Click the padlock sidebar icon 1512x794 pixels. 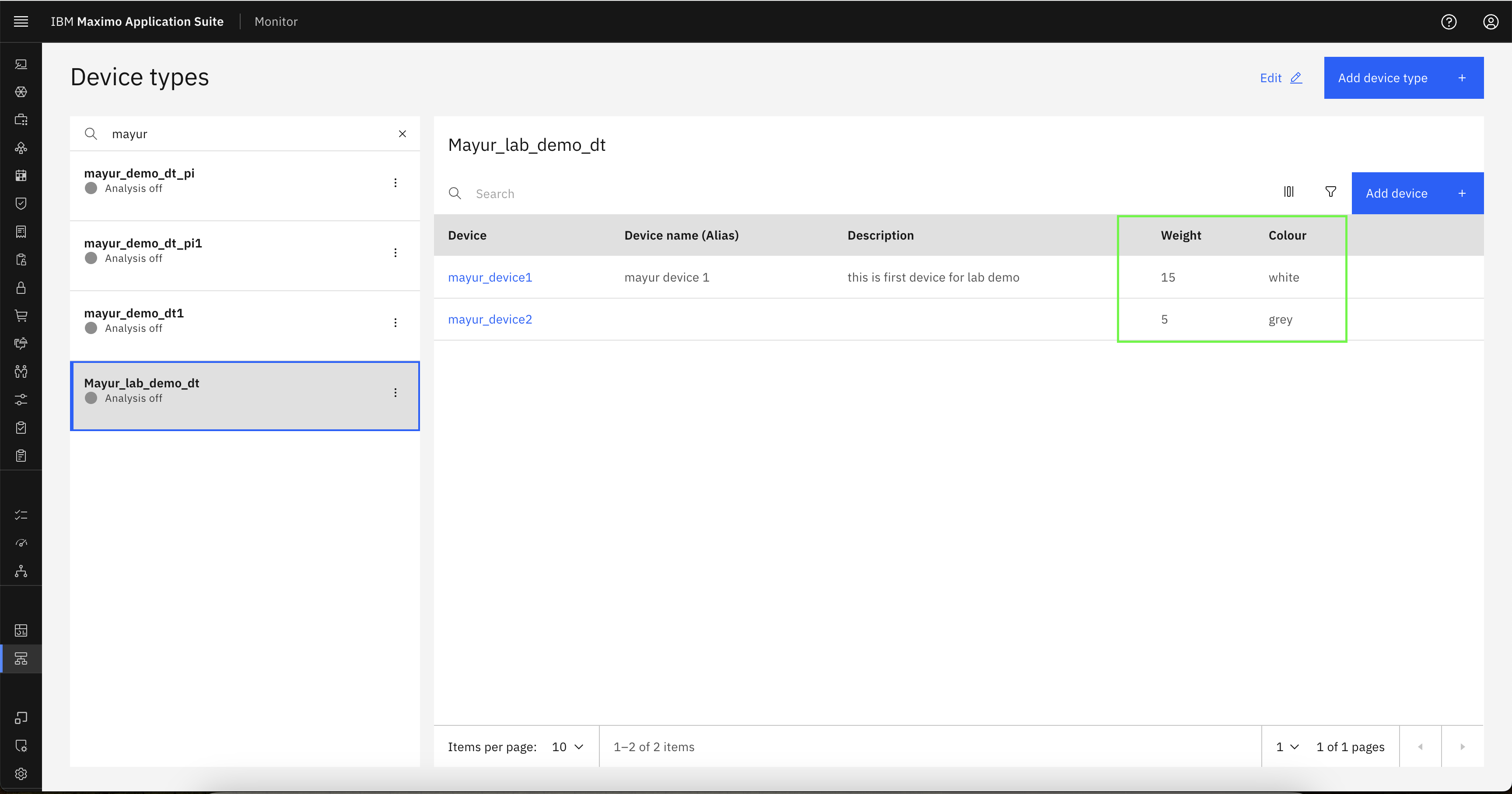click(x=21, y=287)
